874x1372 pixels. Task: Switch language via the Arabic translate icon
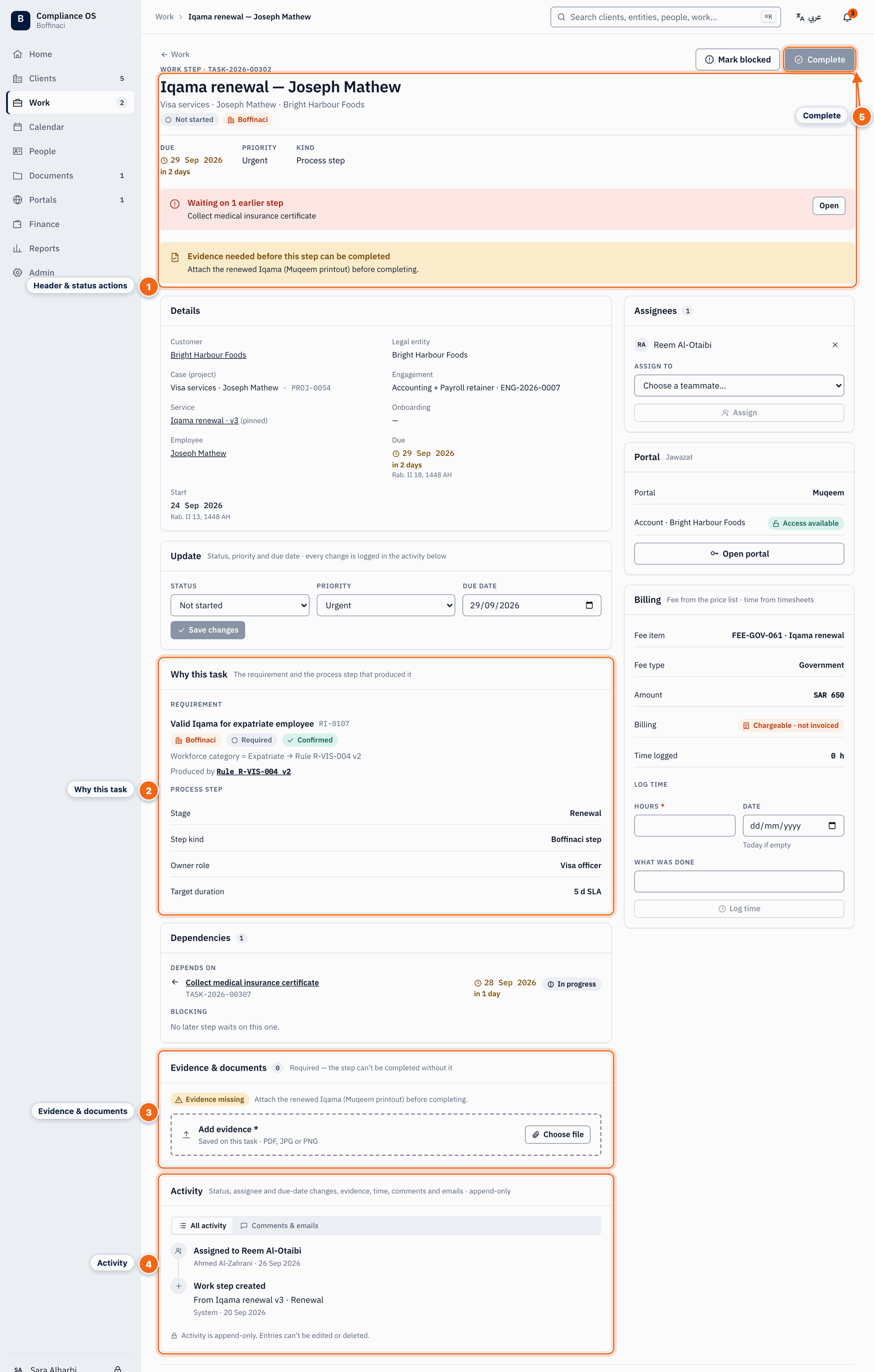coord(800,17)
